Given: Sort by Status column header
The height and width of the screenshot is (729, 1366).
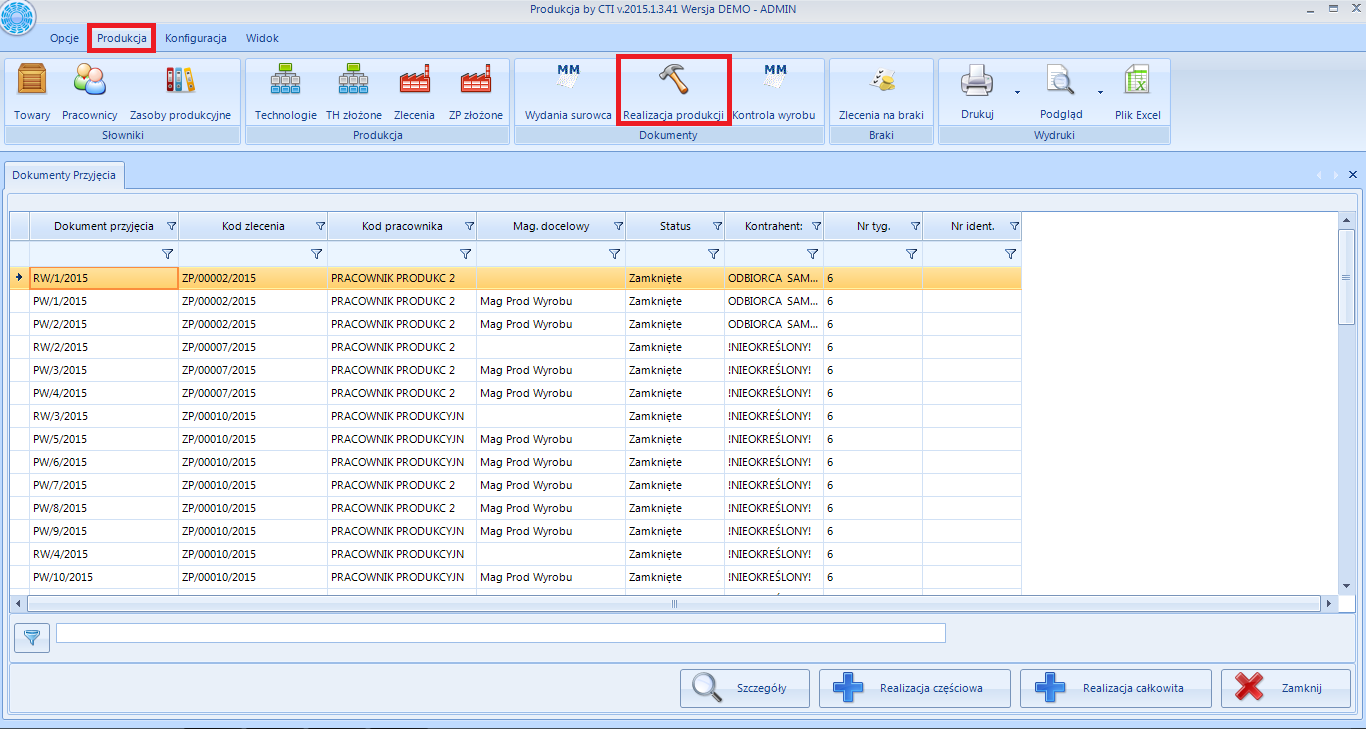Looking at the screenshot, I should point(675,226).
